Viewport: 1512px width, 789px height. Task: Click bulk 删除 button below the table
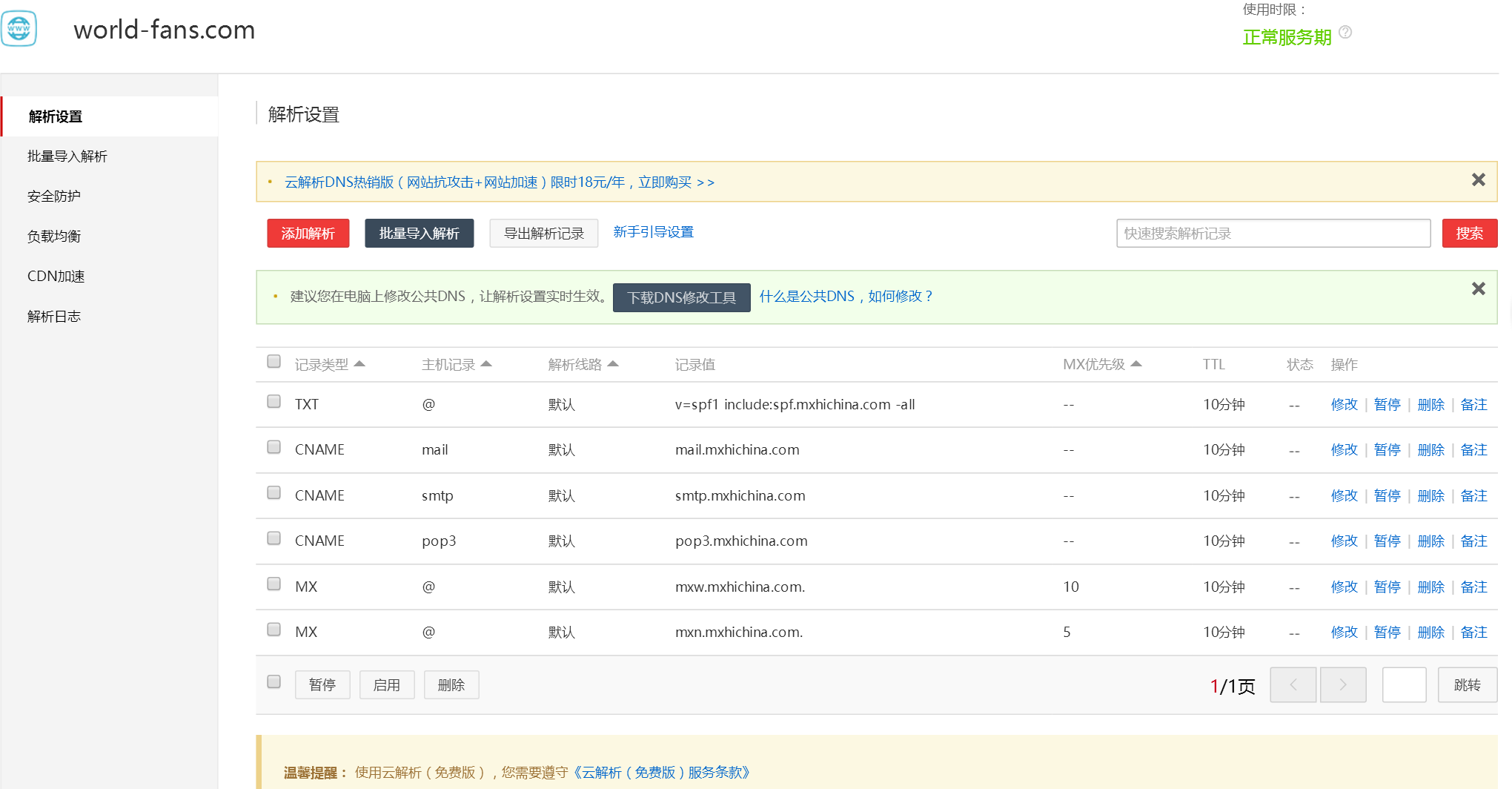click(x=451, y=684)
